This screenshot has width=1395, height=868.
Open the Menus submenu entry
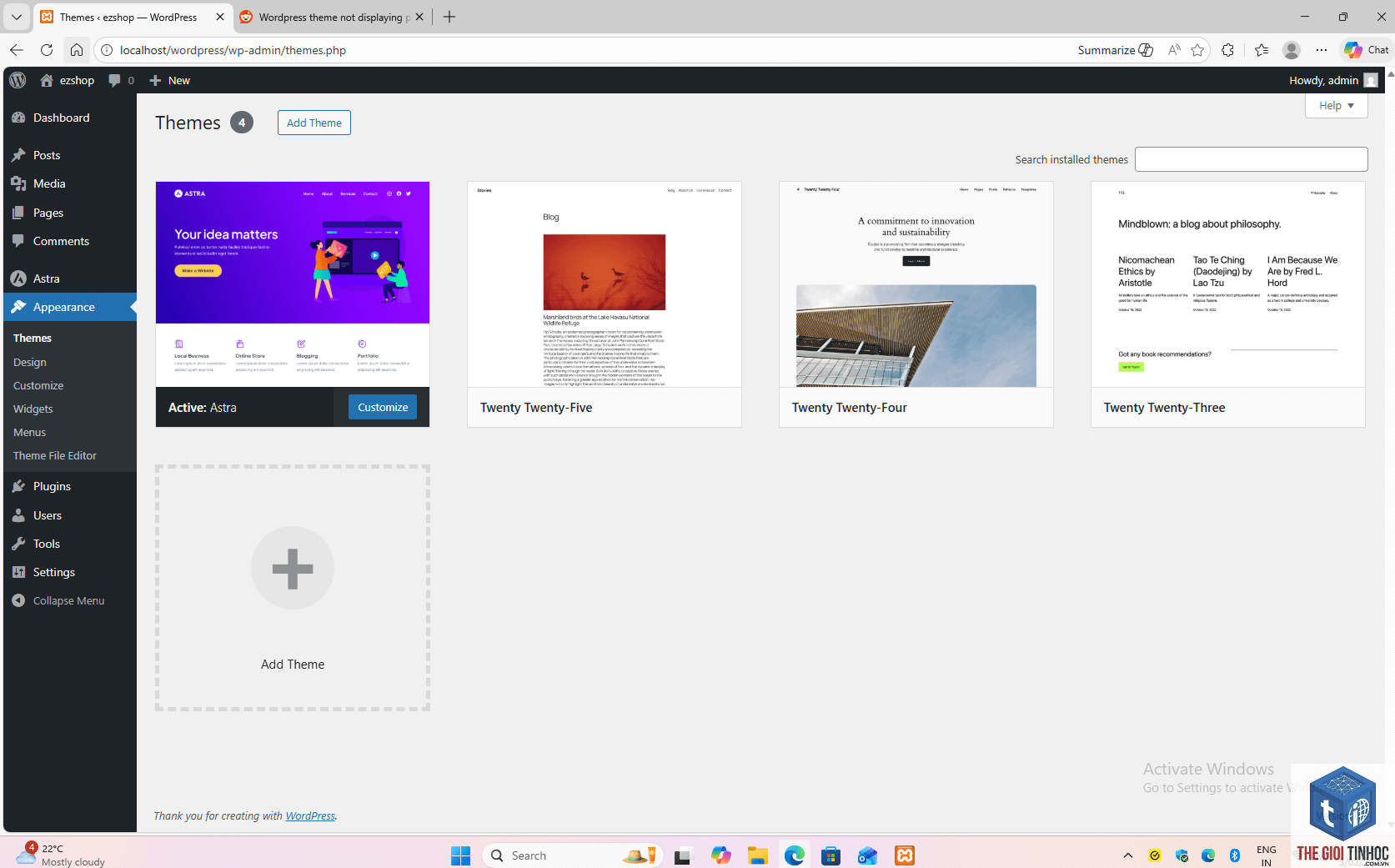click(x=30, y=432)
